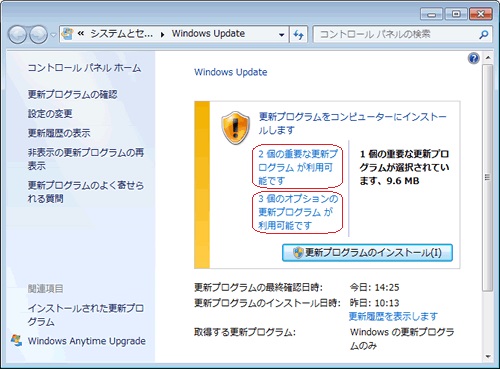Screen dimensions: 500x369
Task: Click the magnifier search icon
Action: point(483,34)
